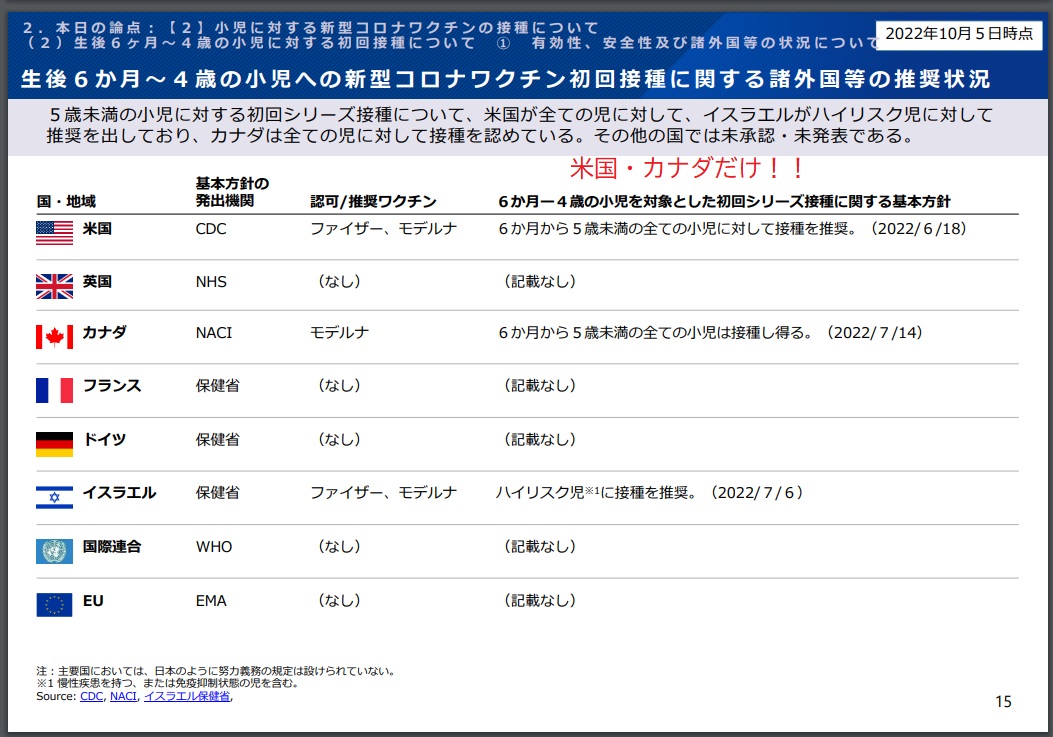1053x737 pixels.
Task: Click the Canada maple leaf flag
Action: pyautogui.click(x=54, y=337)
